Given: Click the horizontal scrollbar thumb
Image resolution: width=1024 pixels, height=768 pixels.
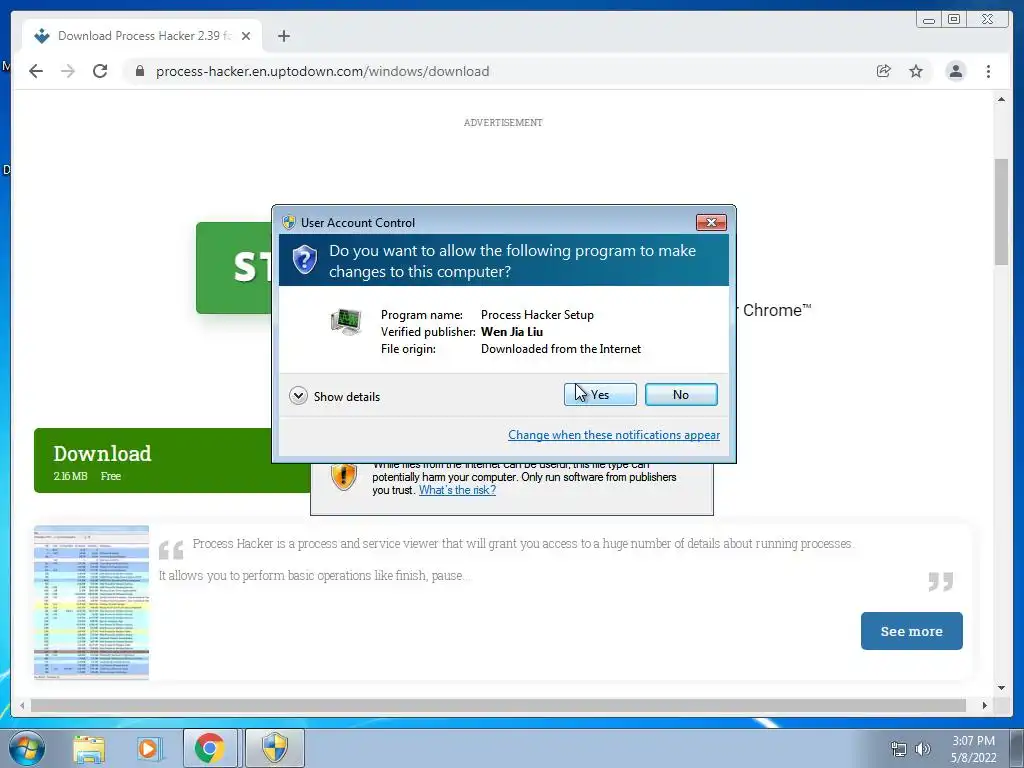Looking at the screenshot, I should tap(498, 705).
